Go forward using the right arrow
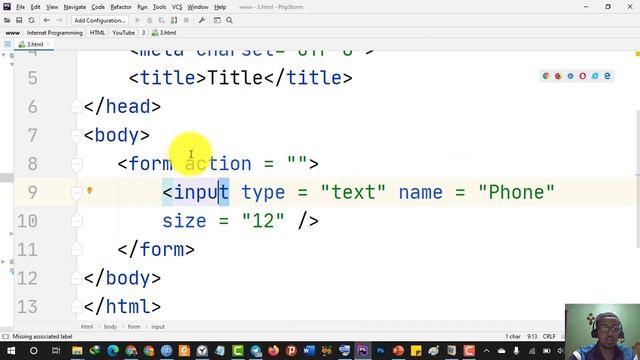 pos(59,20)
